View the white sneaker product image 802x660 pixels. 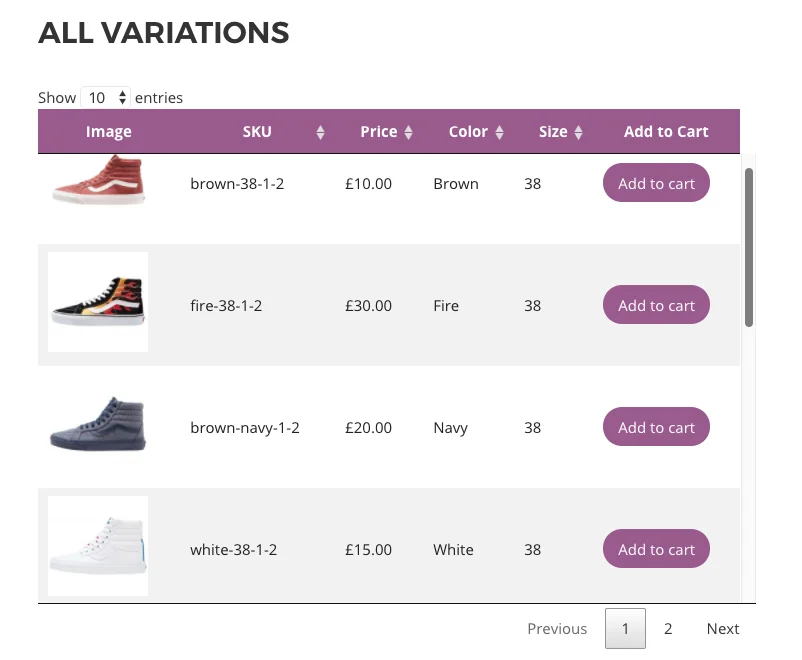pyautogui.click(x=97, y=545)
